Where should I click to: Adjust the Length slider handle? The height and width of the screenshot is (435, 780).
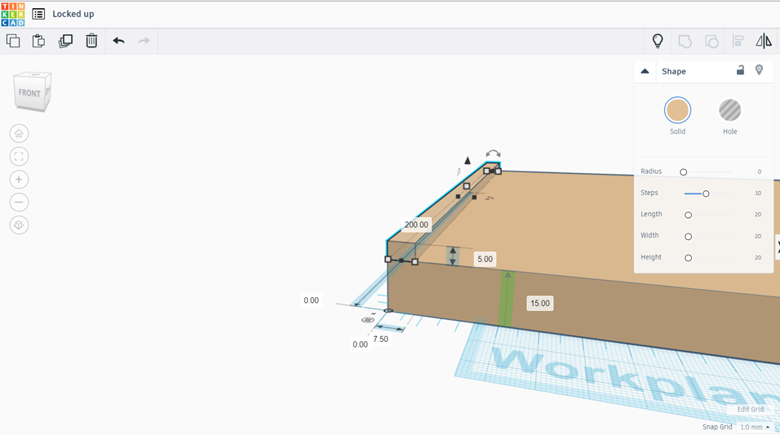(688, 215)
